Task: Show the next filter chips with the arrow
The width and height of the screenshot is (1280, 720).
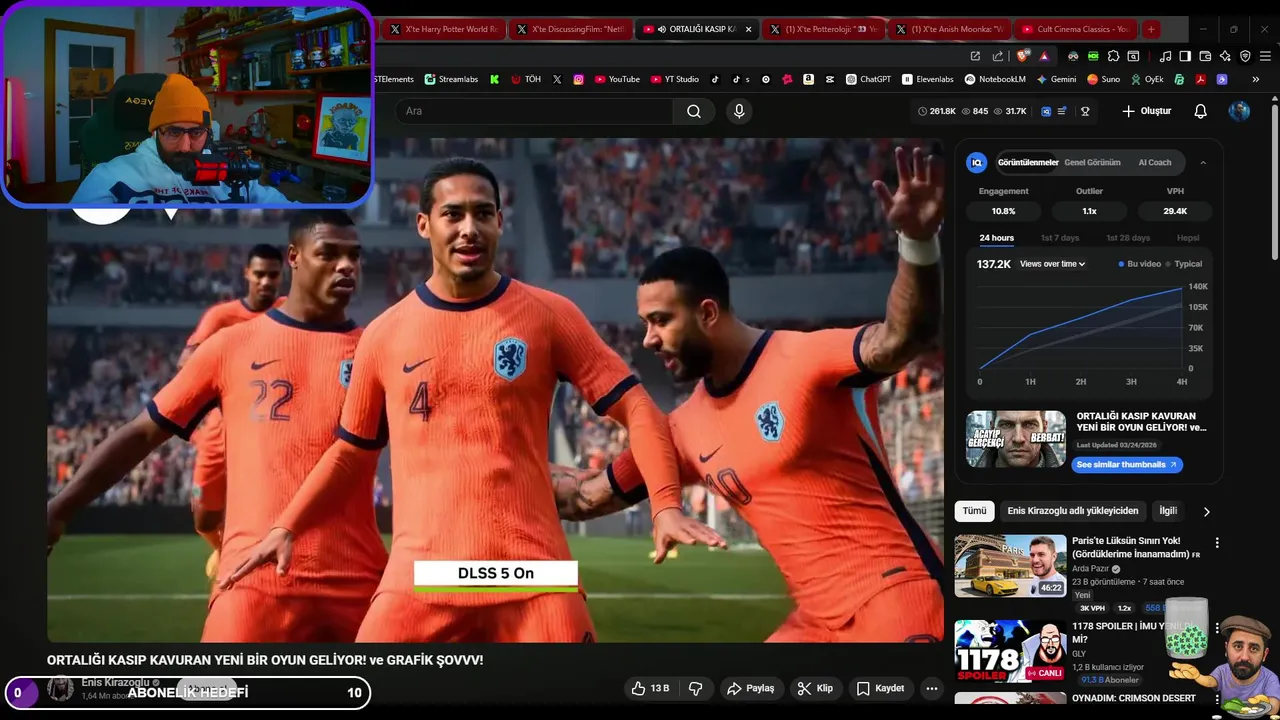Action: click(x=1206, y=511)
